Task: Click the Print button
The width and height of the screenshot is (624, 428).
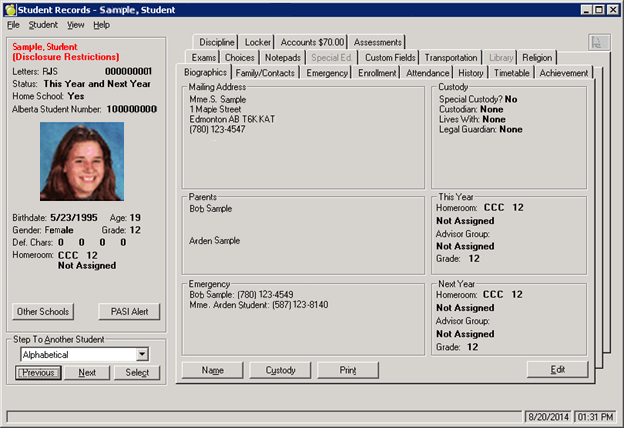Action: [347, 370]
